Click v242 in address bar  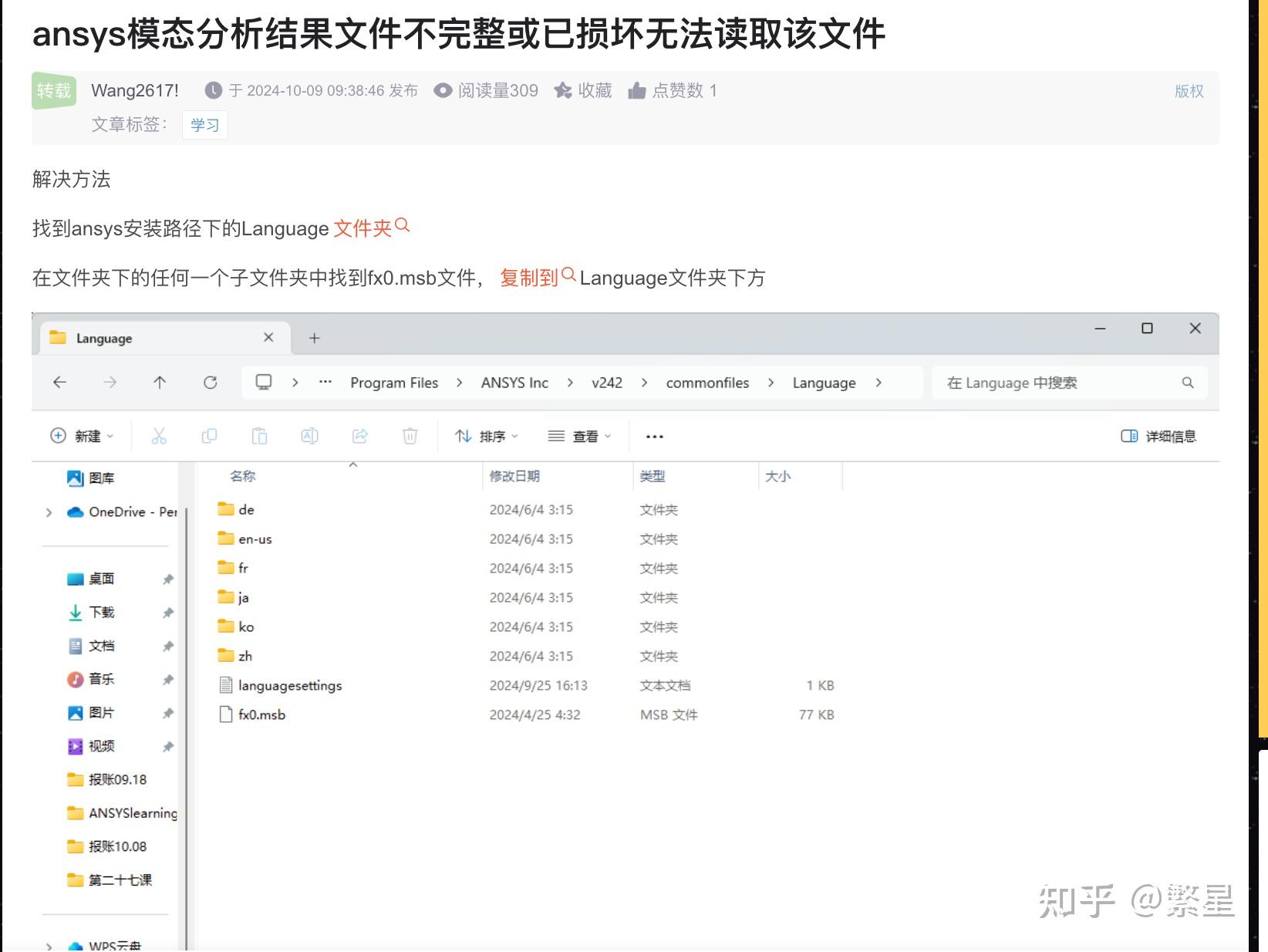click(607, 383)
